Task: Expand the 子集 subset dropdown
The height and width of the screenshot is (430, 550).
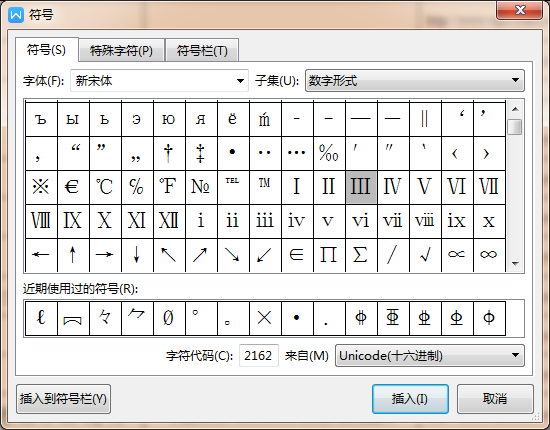Action: pos(415,81)
